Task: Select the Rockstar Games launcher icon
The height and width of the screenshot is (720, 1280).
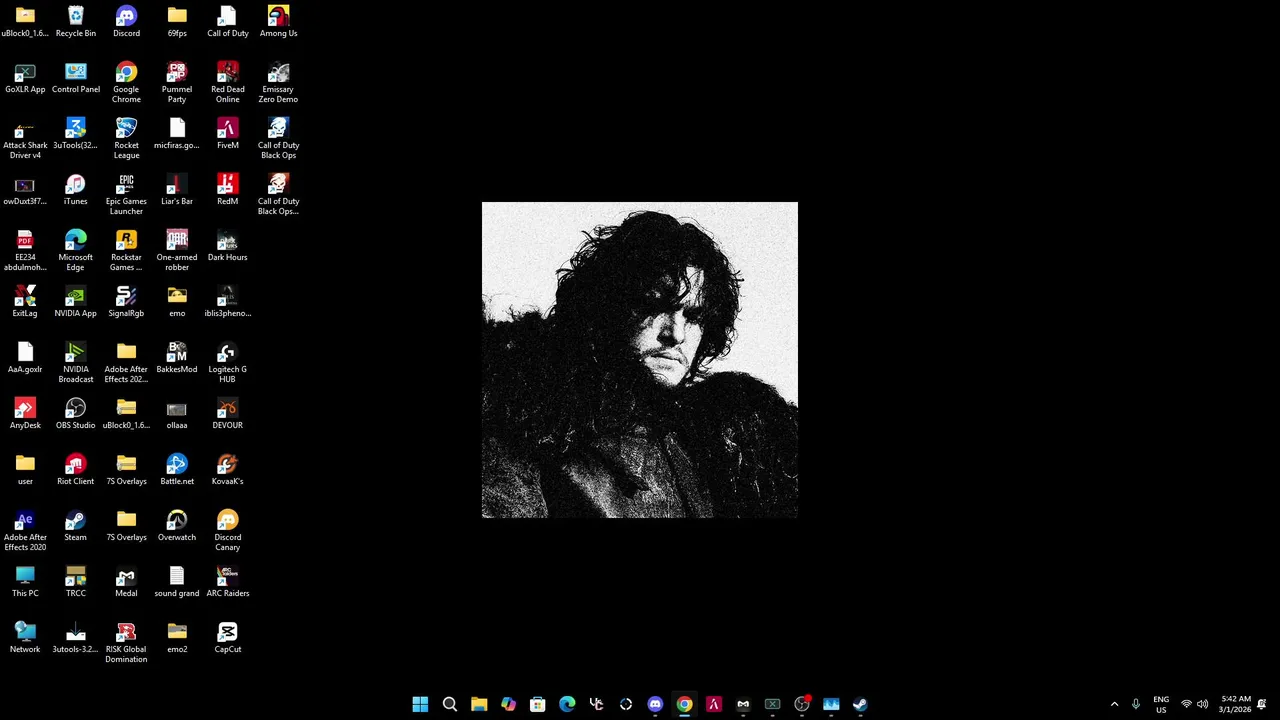Action: pos(126,251)
